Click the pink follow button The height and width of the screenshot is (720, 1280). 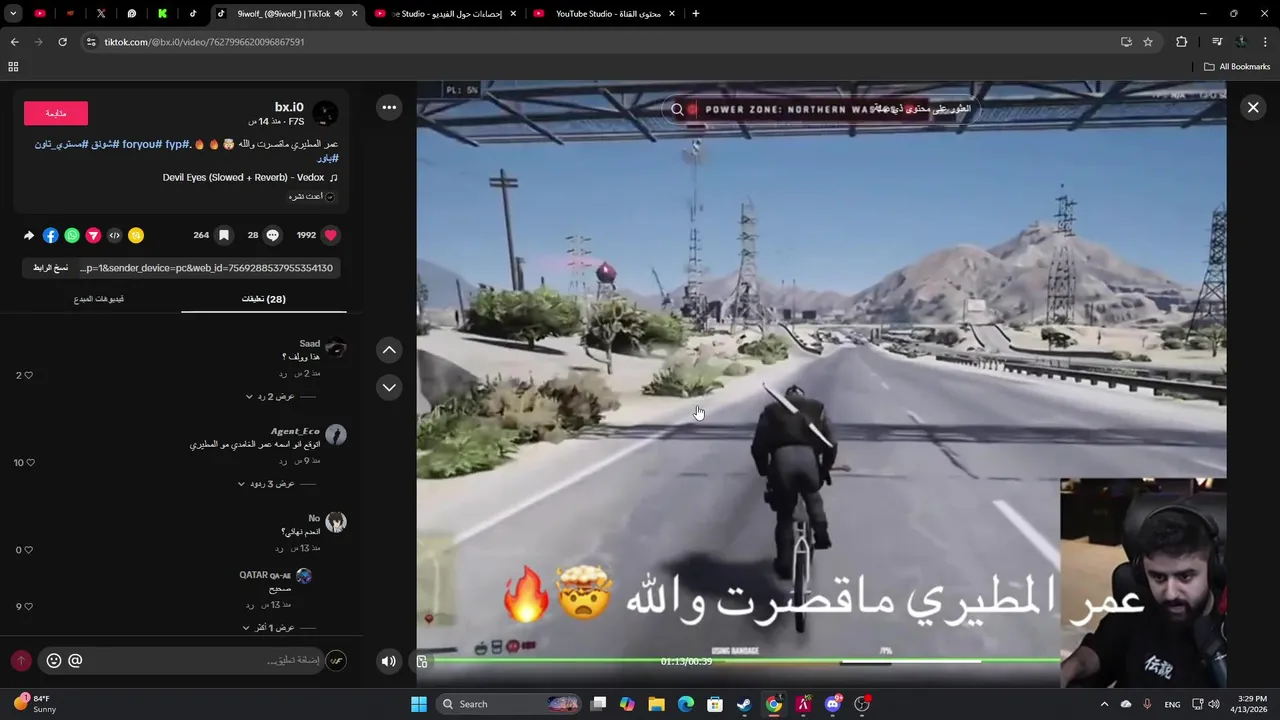pyautogui.click(x=56, y=113)
